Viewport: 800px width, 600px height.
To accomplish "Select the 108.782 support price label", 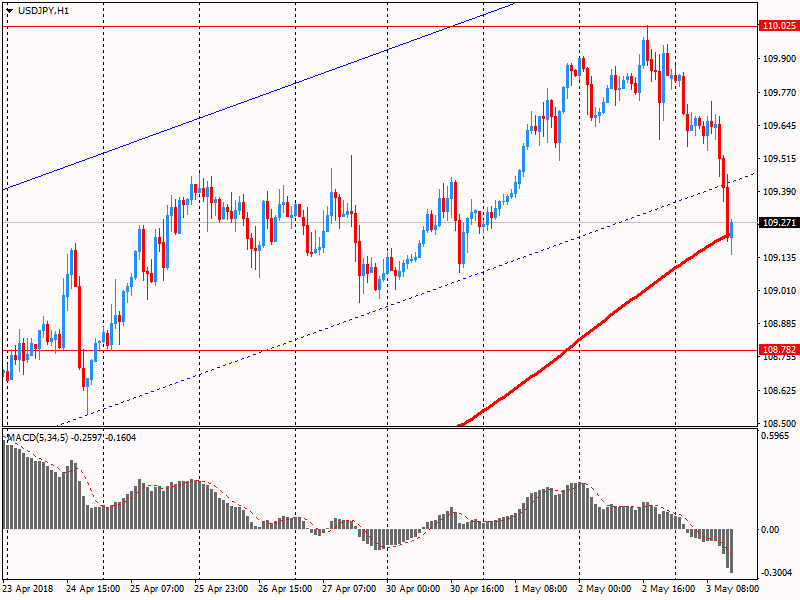I will click(x=779, y=349).
